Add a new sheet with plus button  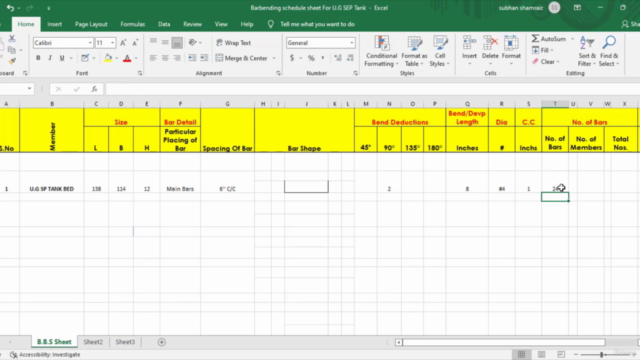coord(162,342)
